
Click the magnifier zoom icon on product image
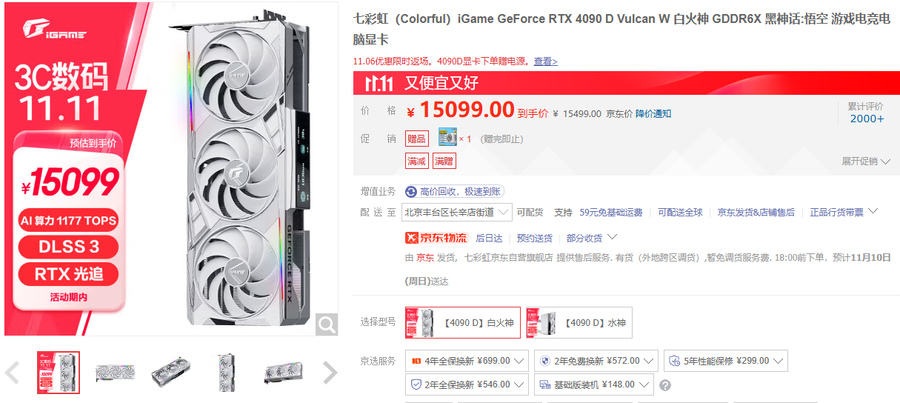(327, 325)
